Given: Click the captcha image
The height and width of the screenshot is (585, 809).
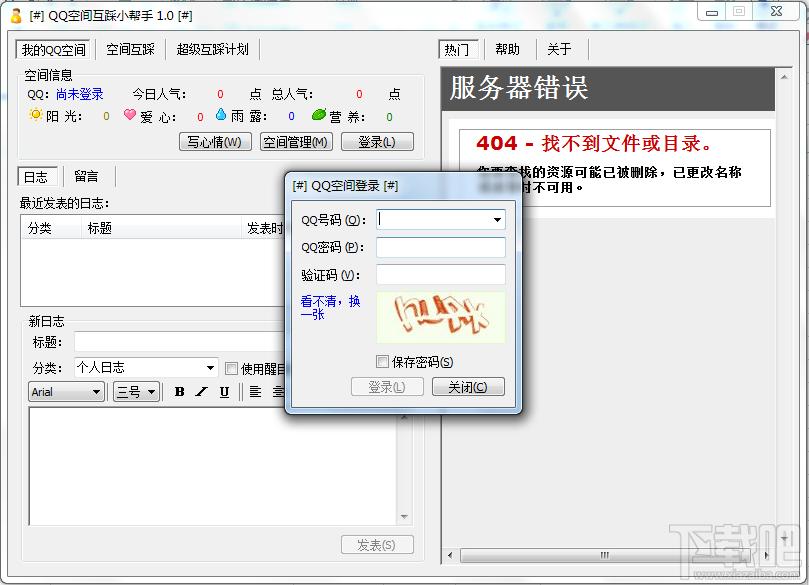Looking at the screenshot, I should (441, 317).
